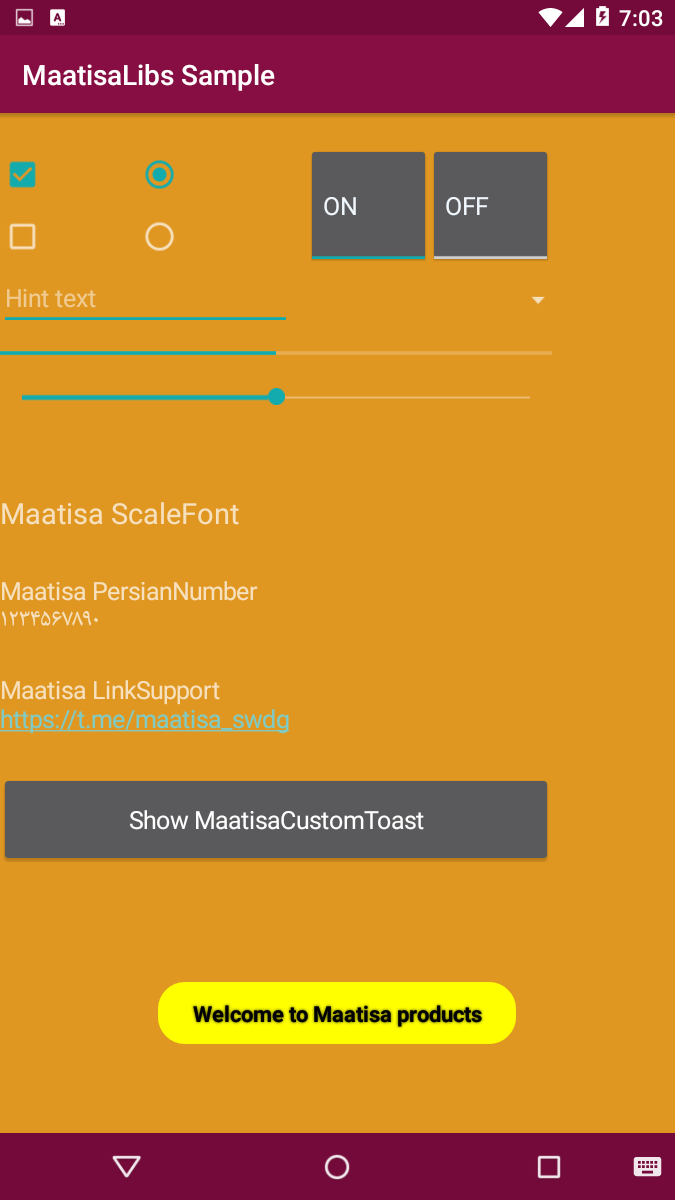Tap the Wi-Fi status icon

(x=549, y=16)
